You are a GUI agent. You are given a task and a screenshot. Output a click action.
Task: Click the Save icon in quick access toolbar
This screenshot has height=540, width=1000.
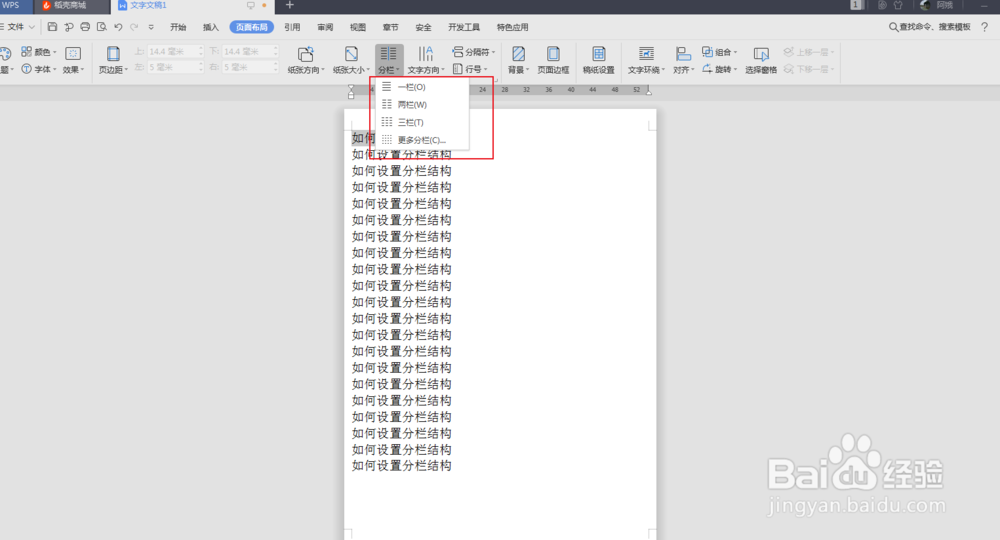[x=52, y=27]
